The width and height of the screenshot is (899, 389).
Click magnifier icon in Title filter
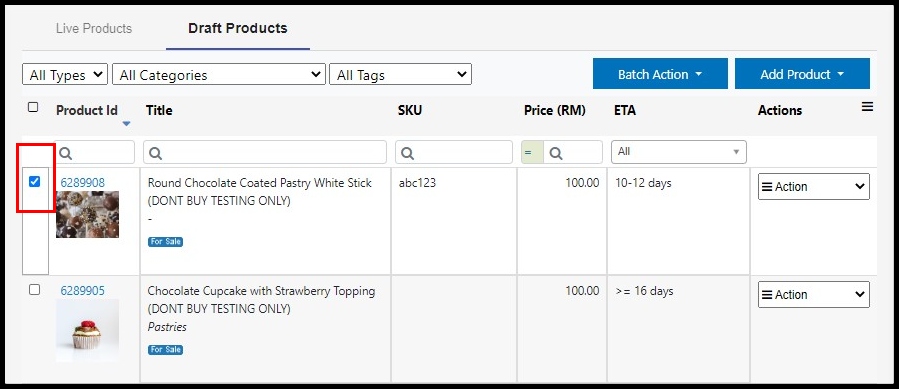155,153
